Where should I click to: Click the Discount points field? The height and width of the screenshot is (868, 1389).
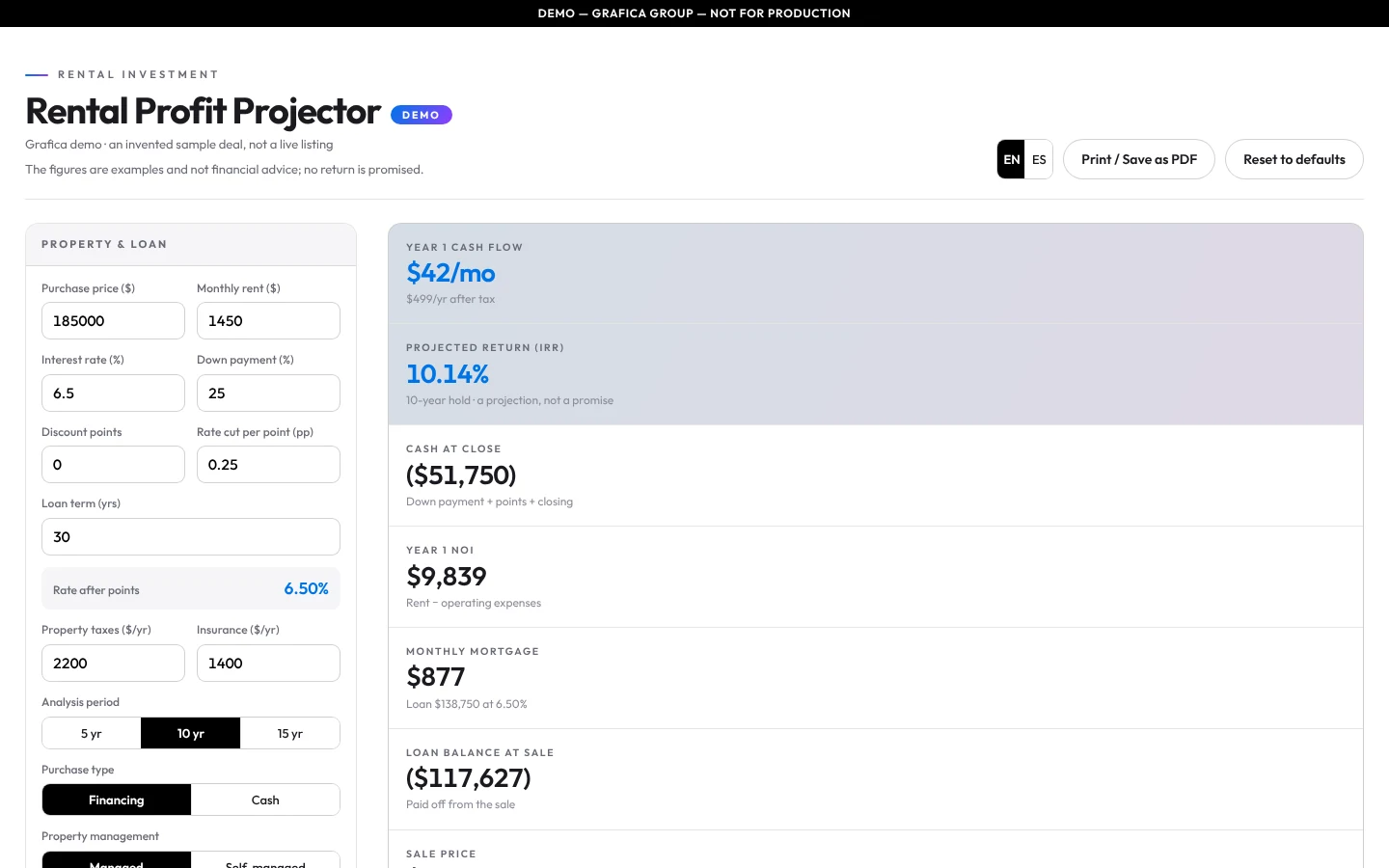[x=113, y=465]
